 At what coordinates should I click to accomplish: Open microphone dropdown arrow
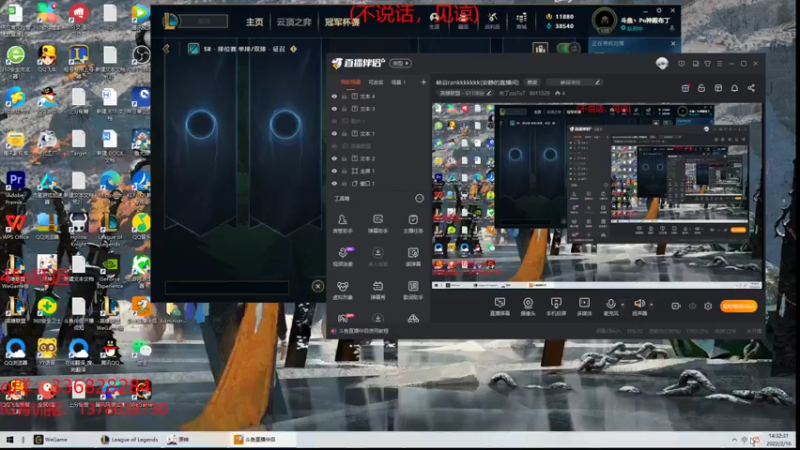click(622, 305)
